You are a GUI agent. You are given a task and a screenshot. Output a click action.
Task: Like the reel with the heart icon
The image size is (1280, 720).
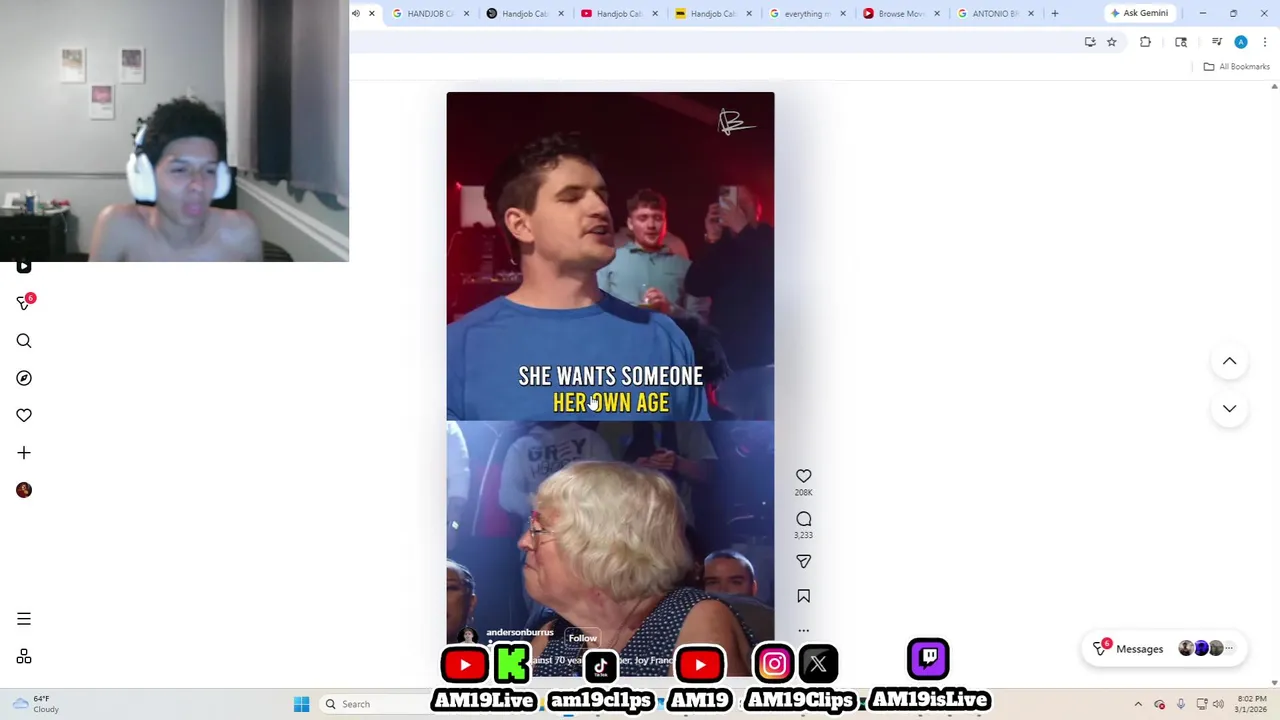point(803,476)
